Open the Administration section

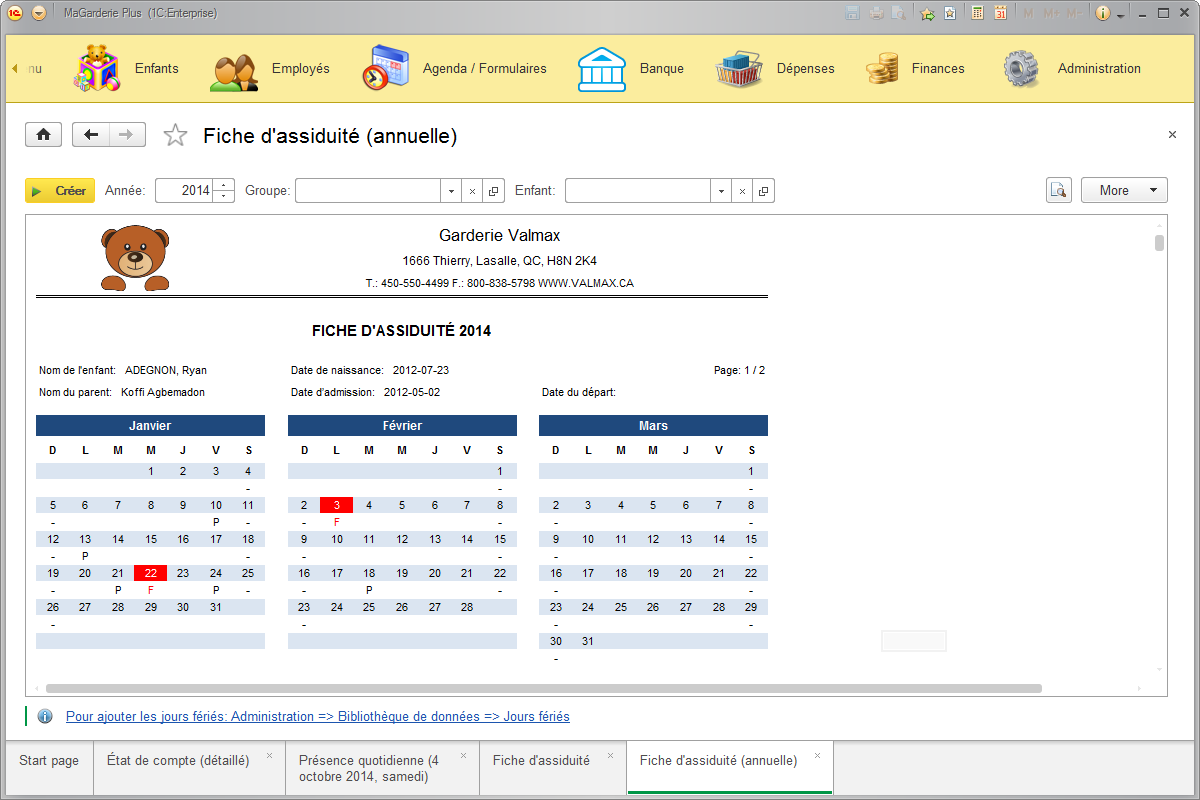click(1099, 68)
